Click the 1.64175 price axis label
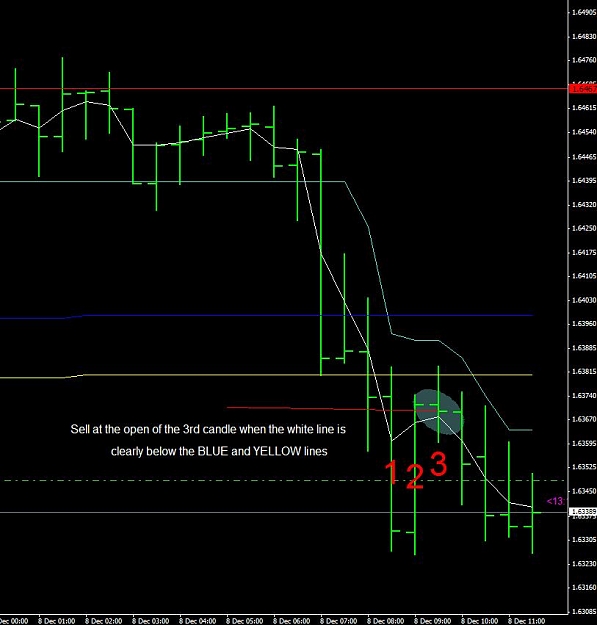 pos(584,252)
